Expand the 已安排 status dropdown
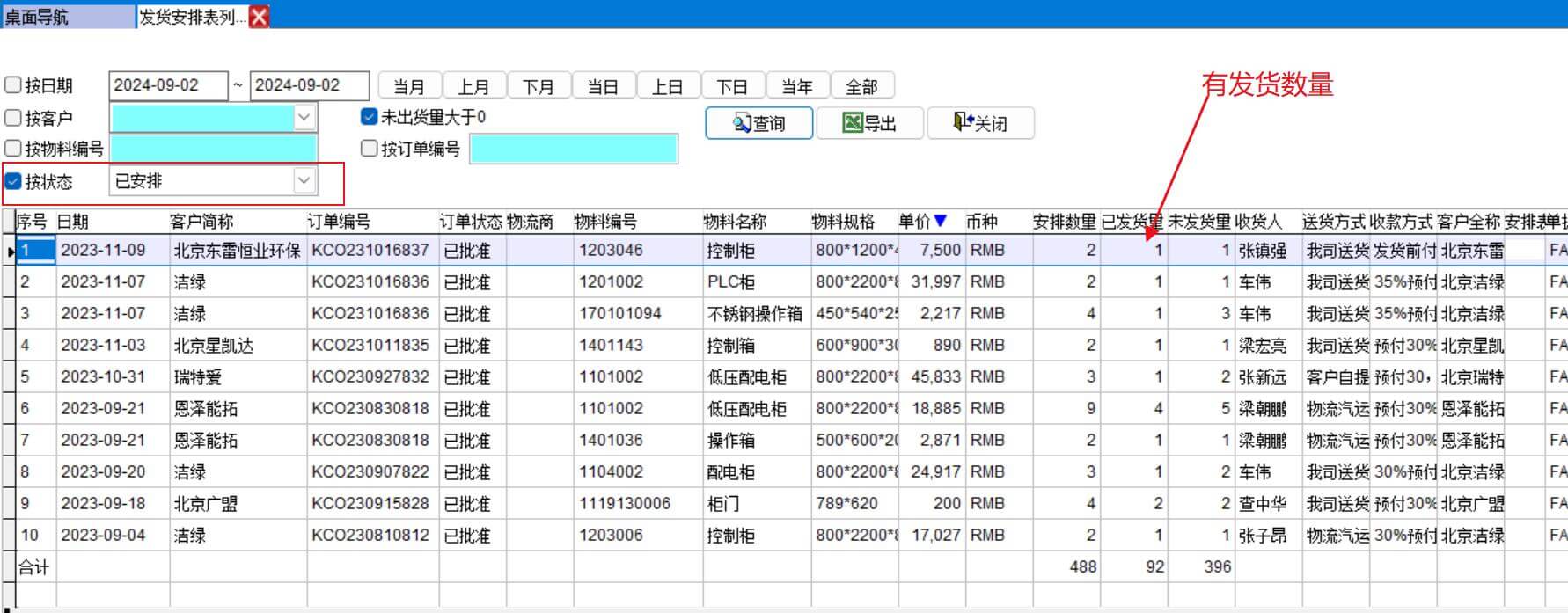1568x613 pixels. click(x=304, y=181)
